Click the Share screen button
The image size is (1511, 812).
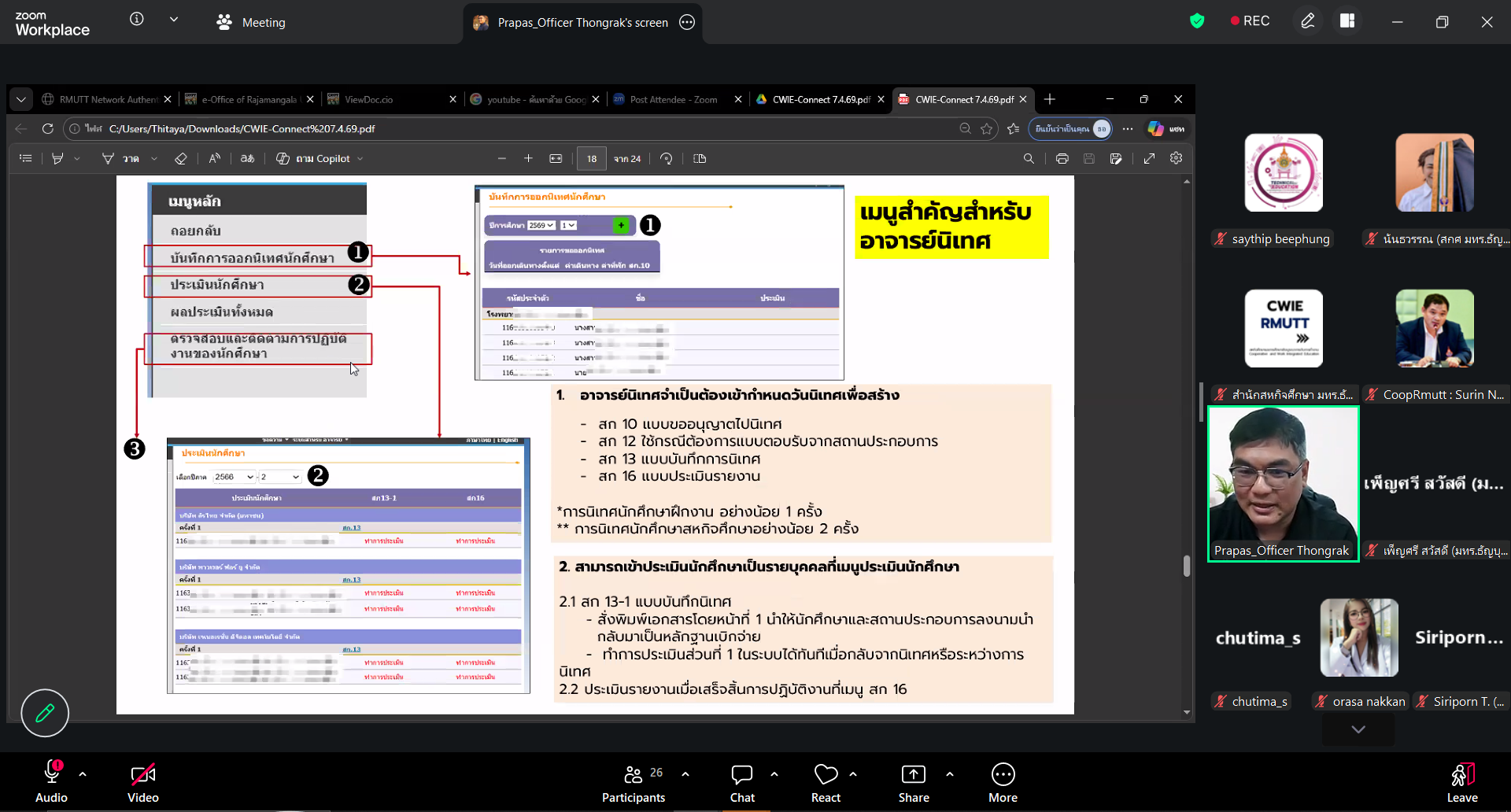click(913, 784)
